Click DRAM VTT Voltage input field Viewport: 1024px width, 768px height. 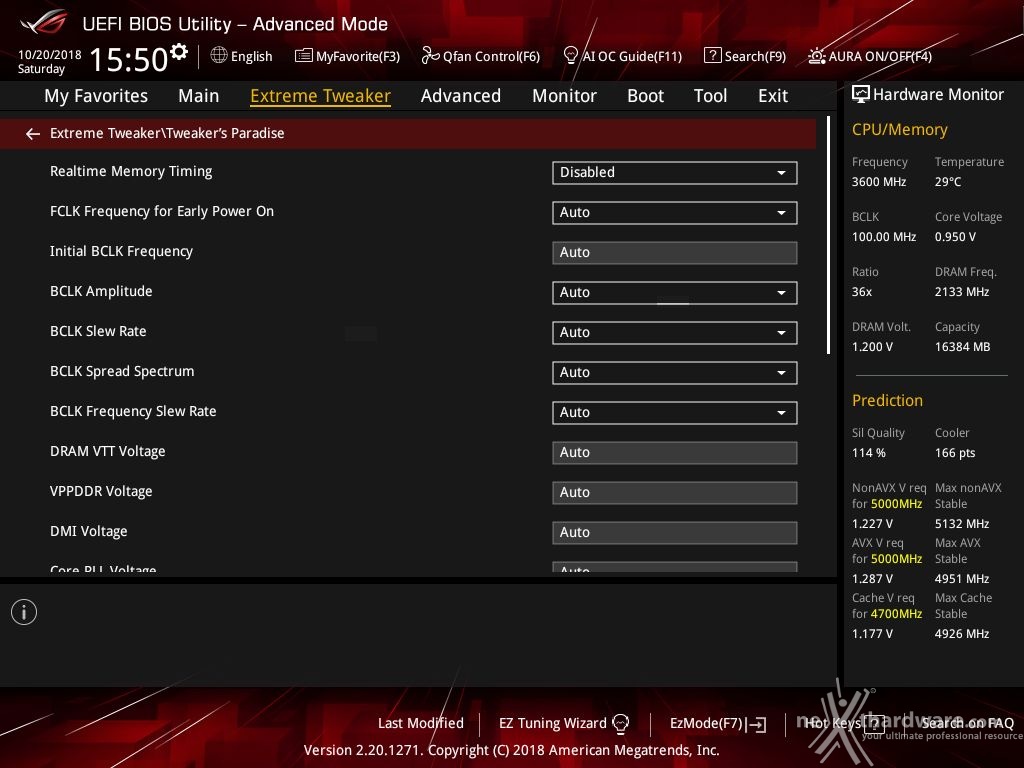click(x=675, y=453)
